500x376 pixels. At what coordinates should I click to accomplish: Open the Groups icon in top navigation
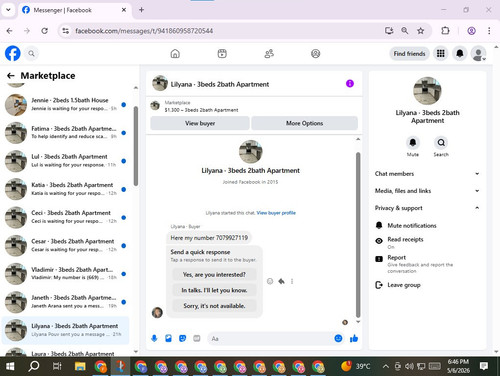click(315, 53)
